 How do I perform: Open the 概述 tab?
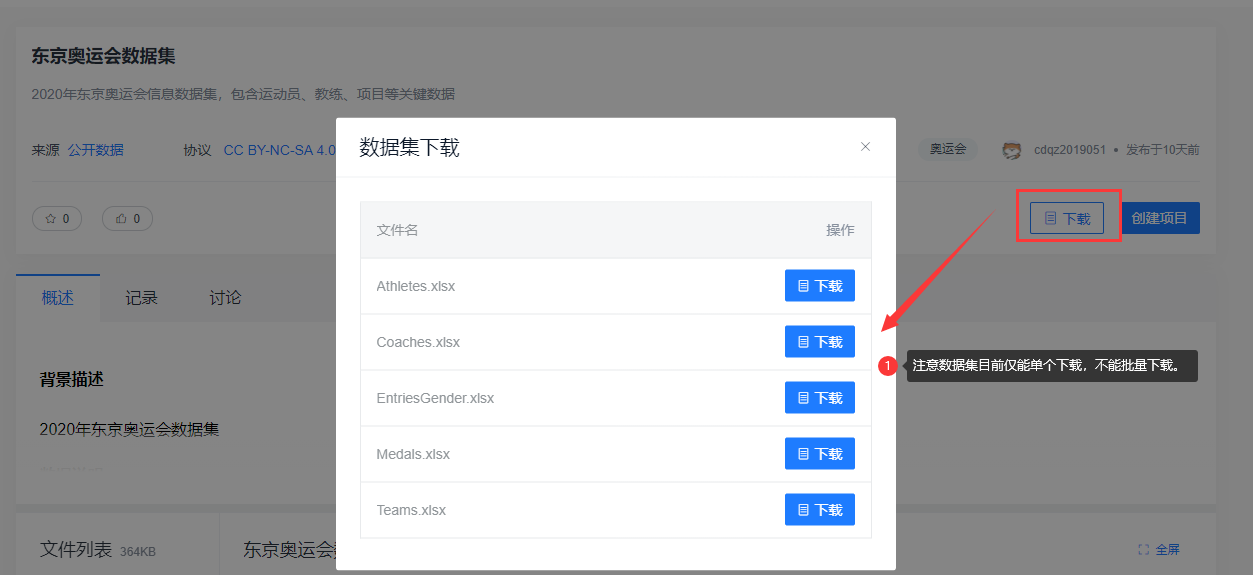(58, 298)
